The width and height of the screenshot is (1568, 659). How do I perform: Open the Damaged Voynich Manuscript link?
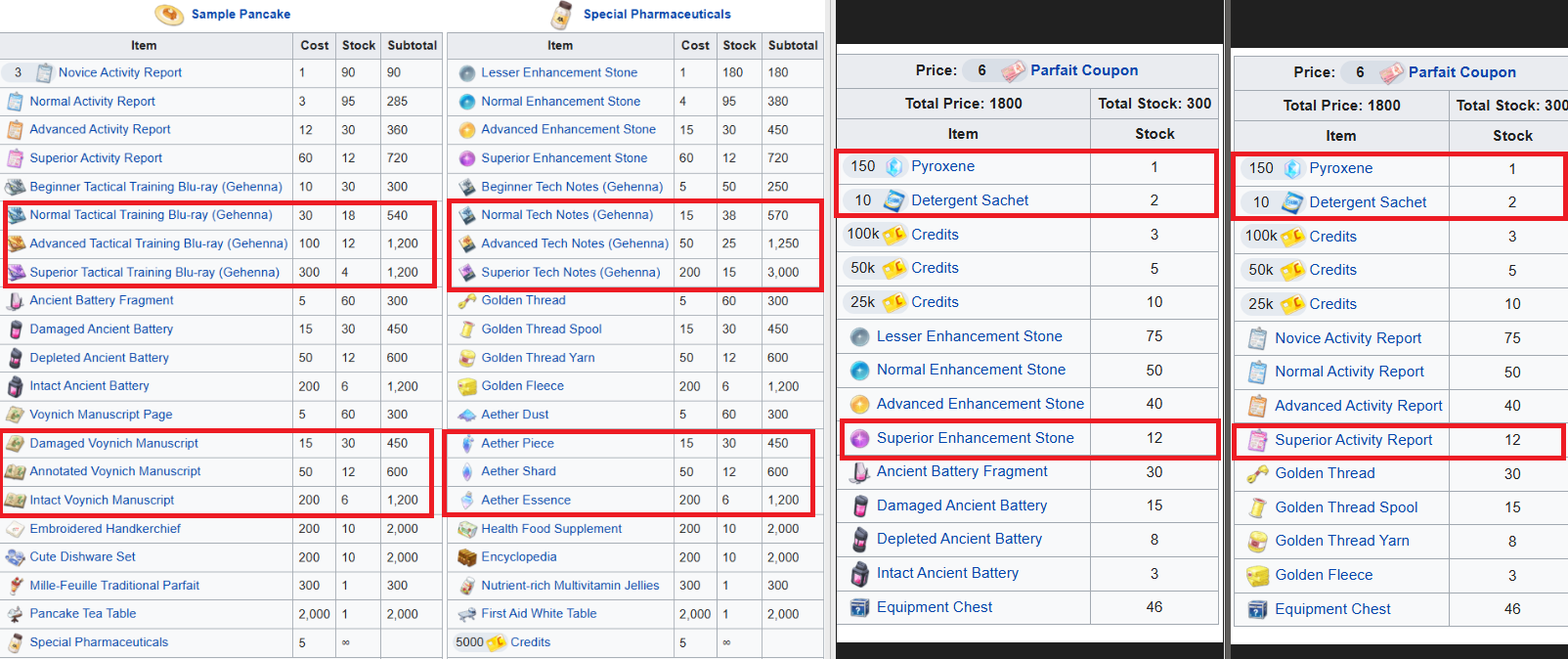(113, 444)
